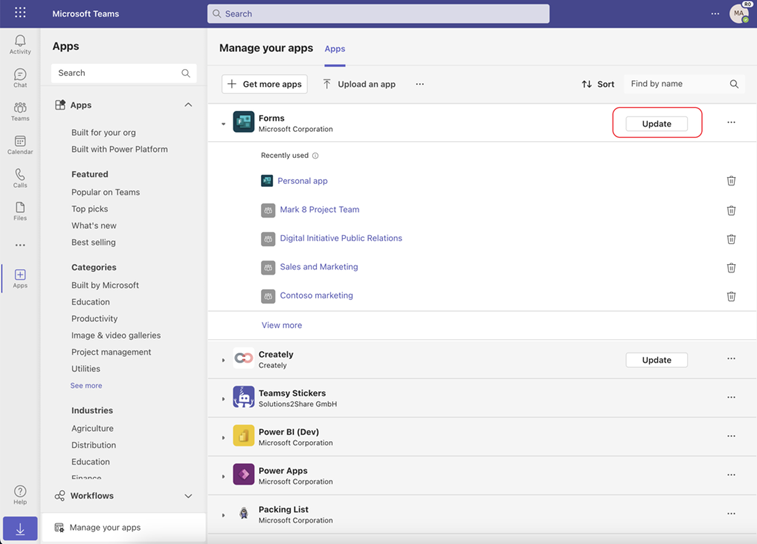Open Personal app link
This screenshot has width=757, height=544.
(302, 181)
